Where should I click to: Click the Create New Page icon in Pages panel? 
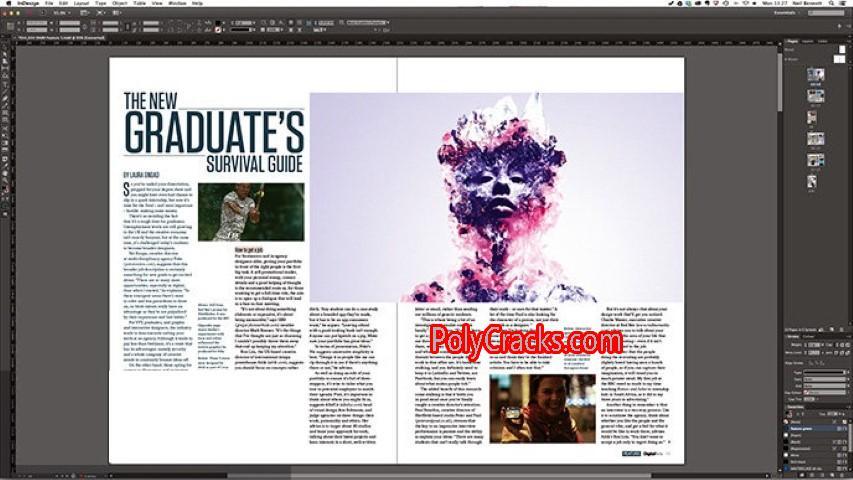(x=832, y=330)
